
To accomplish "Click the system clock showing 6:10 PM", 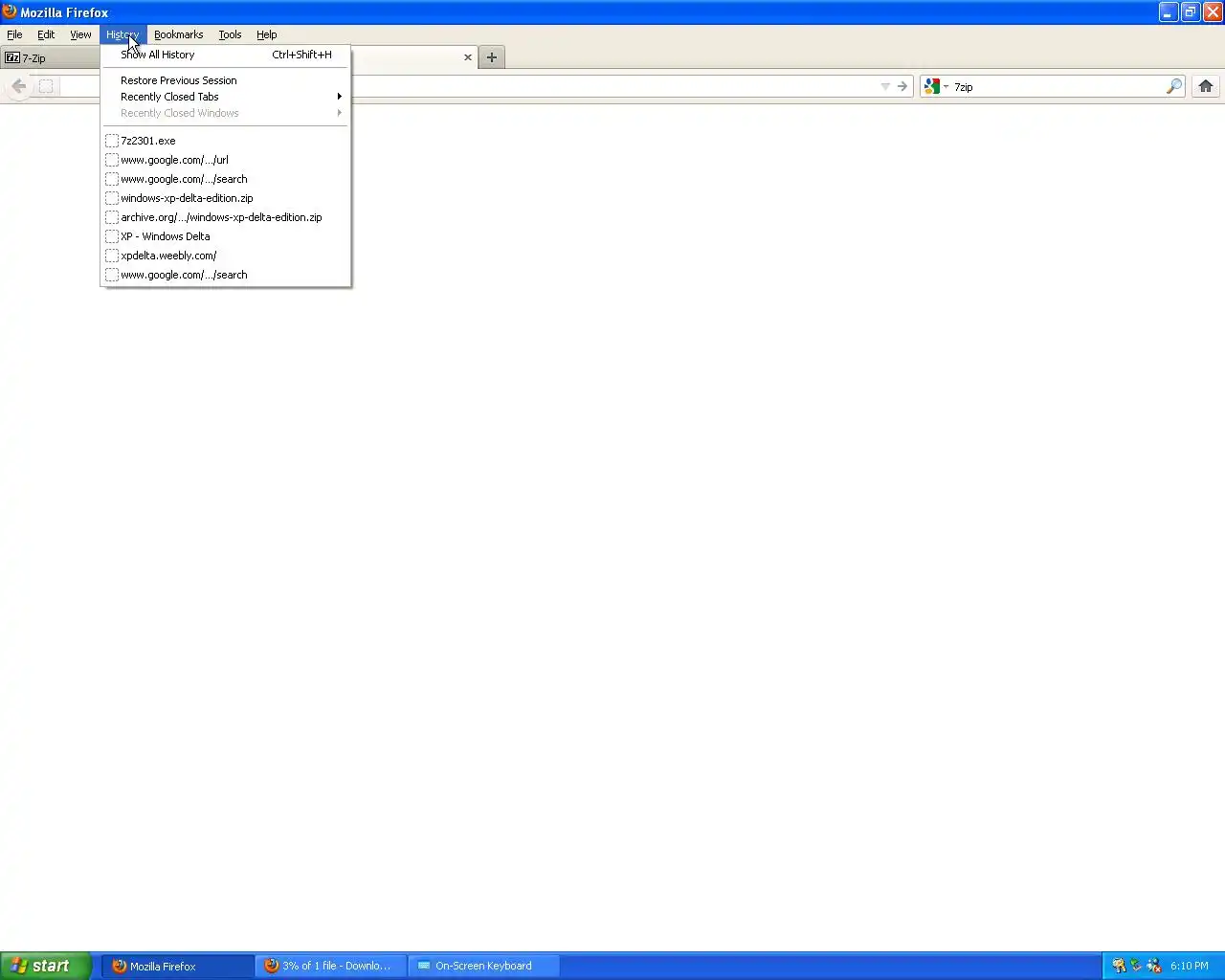I will coord(1190,966).
